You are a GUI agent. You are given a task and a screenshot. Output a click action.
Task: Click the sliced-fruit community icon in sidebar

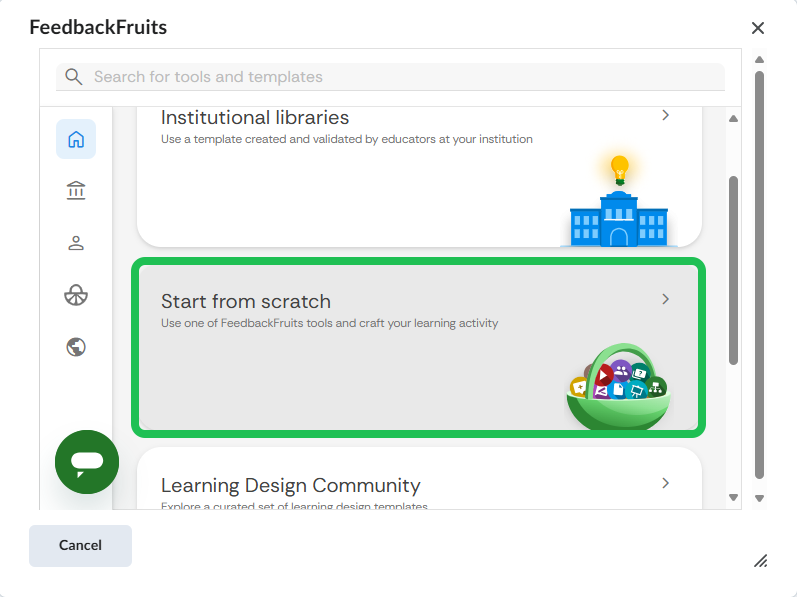(76, 295)
